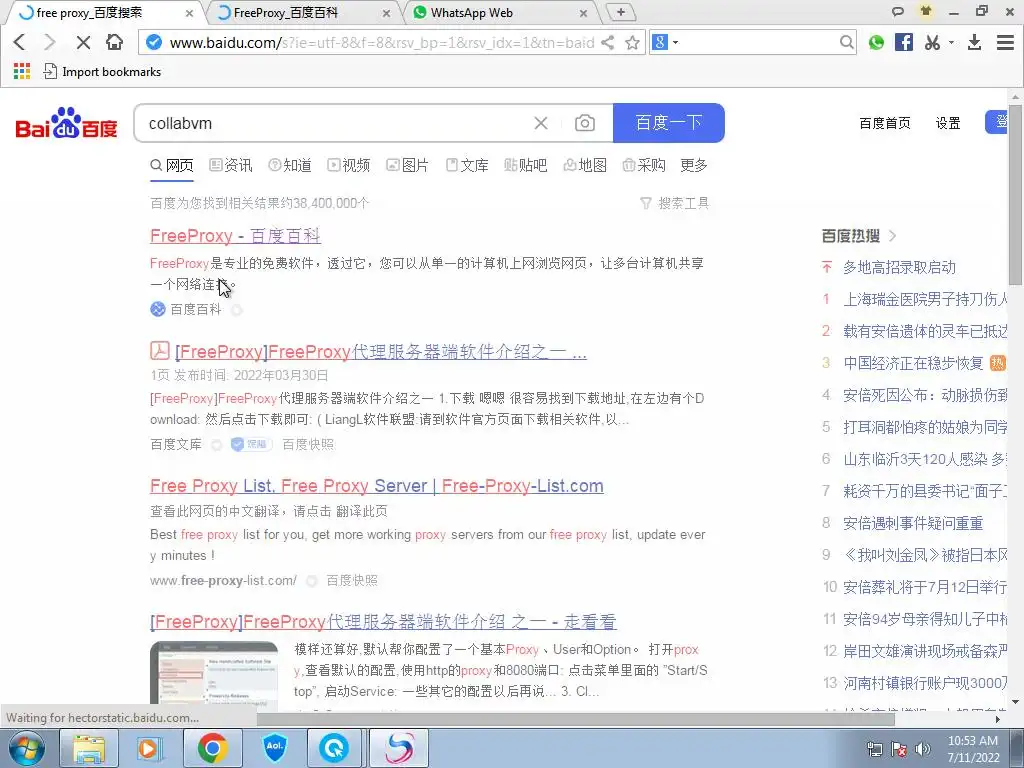Viewport: 1024px width, 768px height.
Task: Click the camera image search icon
Action: (584, 123)
